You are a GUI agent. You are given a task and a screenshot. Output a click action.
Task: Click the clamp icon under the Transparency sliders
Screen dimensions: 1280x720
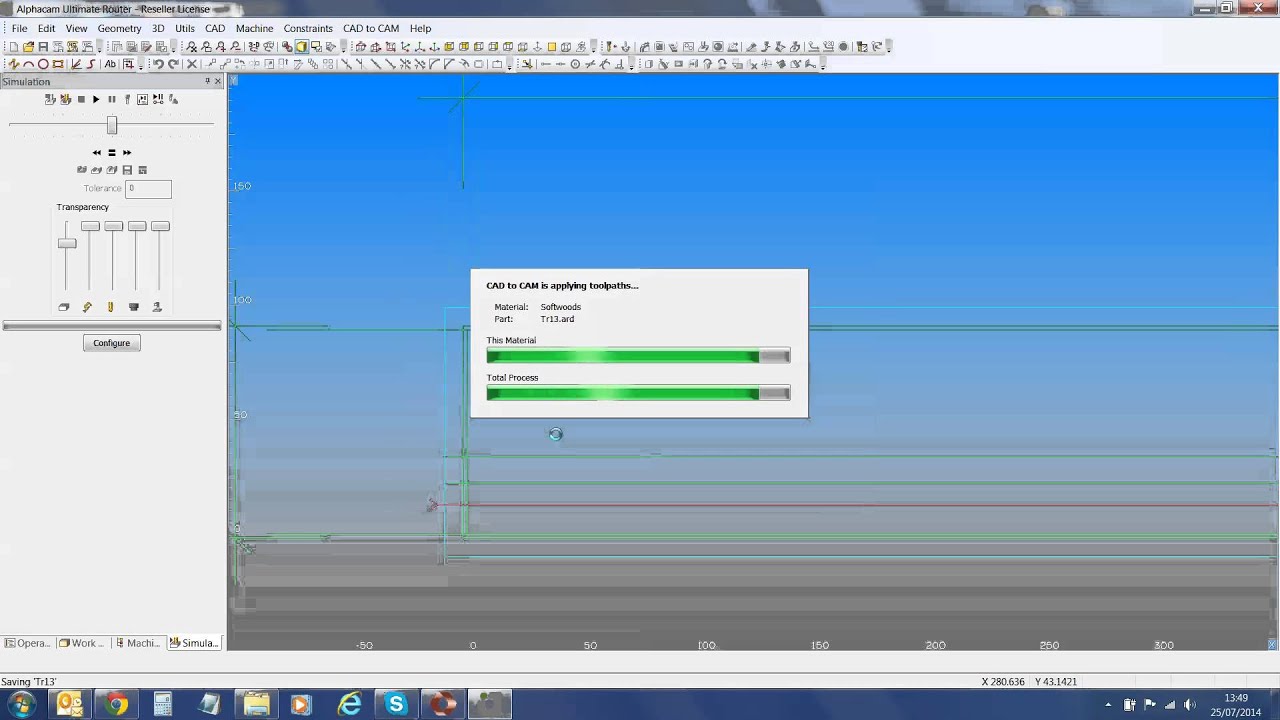pyautogui.click(x=134, y=307)
